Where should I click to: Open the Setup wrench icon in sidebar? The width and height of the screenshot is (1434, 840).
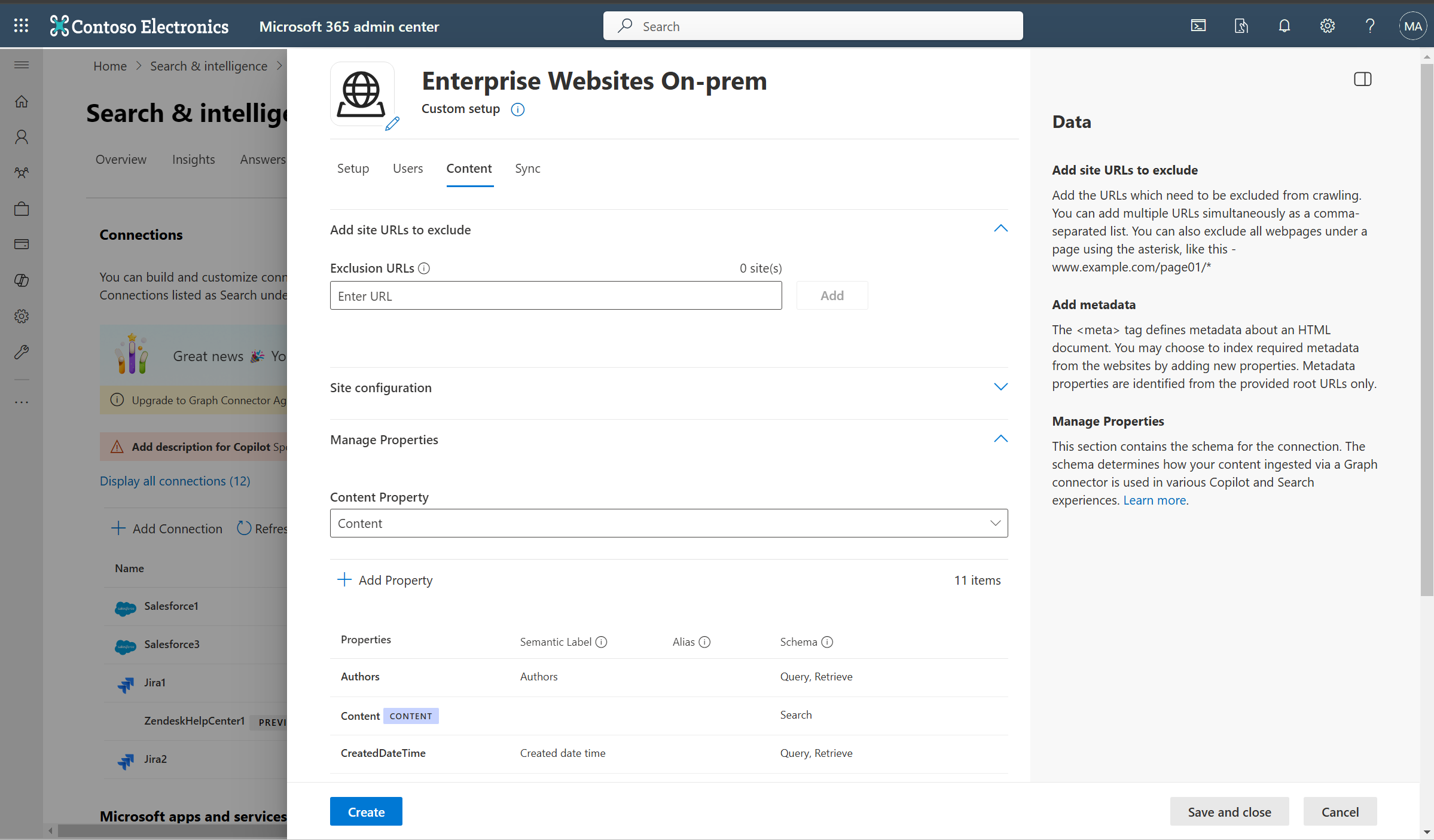pos(21,352)
